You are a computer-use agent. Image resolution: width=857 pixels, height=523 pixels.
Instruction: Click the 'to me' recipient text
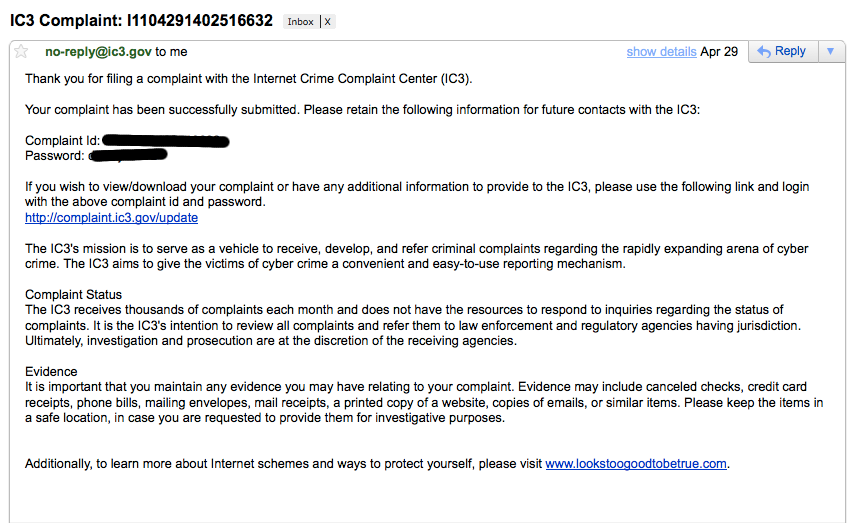171,52
